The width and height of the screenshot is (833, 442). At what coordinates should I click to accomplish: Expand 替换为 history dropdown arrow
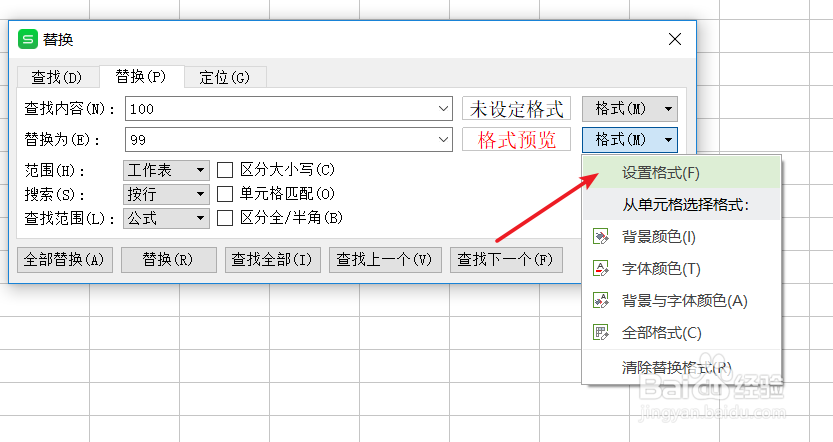tap(444, 140)
